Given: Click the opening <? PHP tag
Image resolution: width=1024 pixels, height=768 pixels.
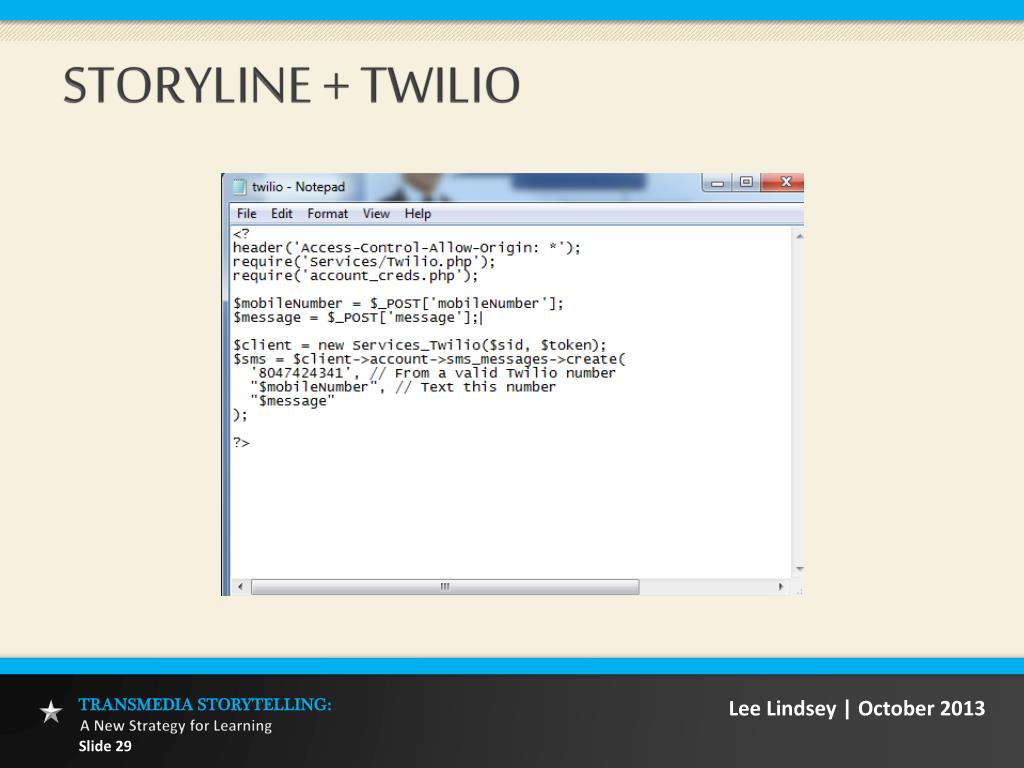Looking at the screenshot, I should pyautogui.click(x=241, y=233).
